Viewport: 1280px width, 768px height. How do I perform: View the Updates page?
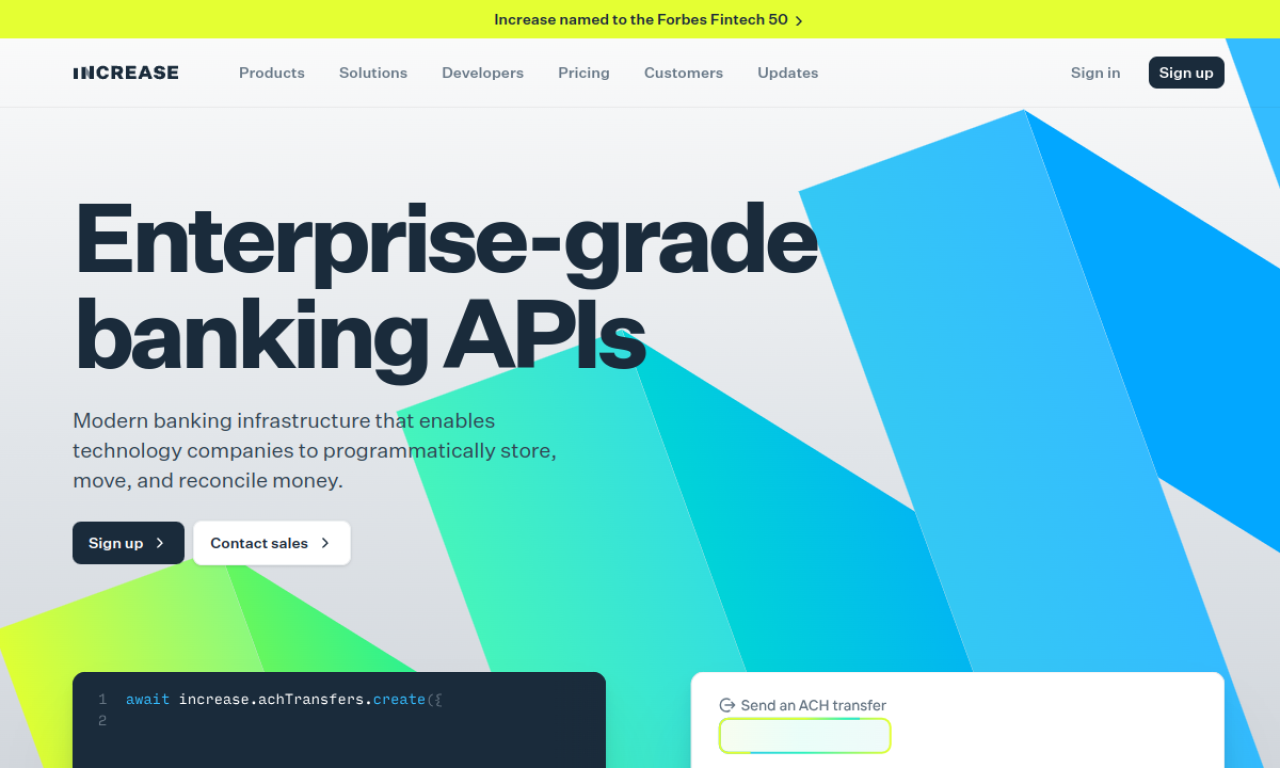[788, 73]
